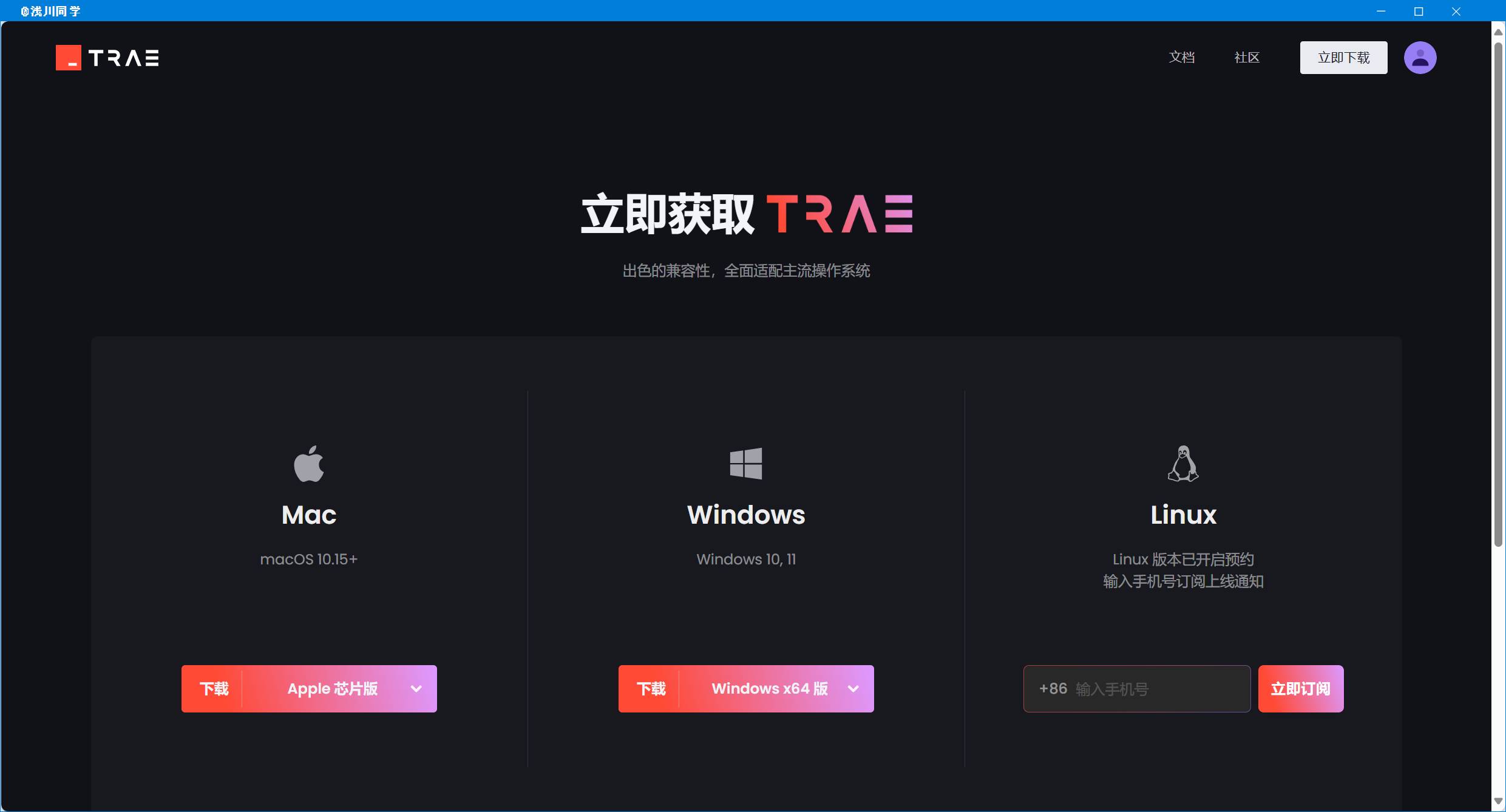Image resolution: width=1506 pixels, height=812 pixels.
Task: Click the Apple logo icon
Action: [x=309, y=464]
